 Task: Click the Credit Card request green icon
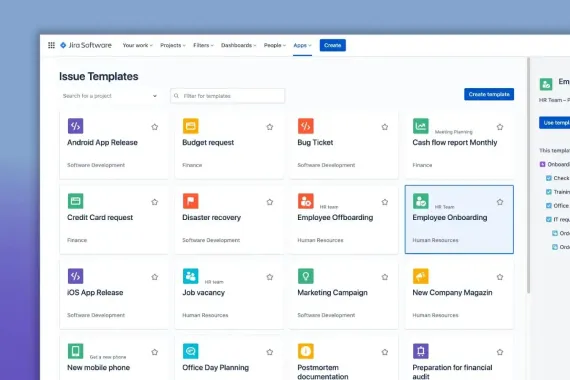[76, 201]
